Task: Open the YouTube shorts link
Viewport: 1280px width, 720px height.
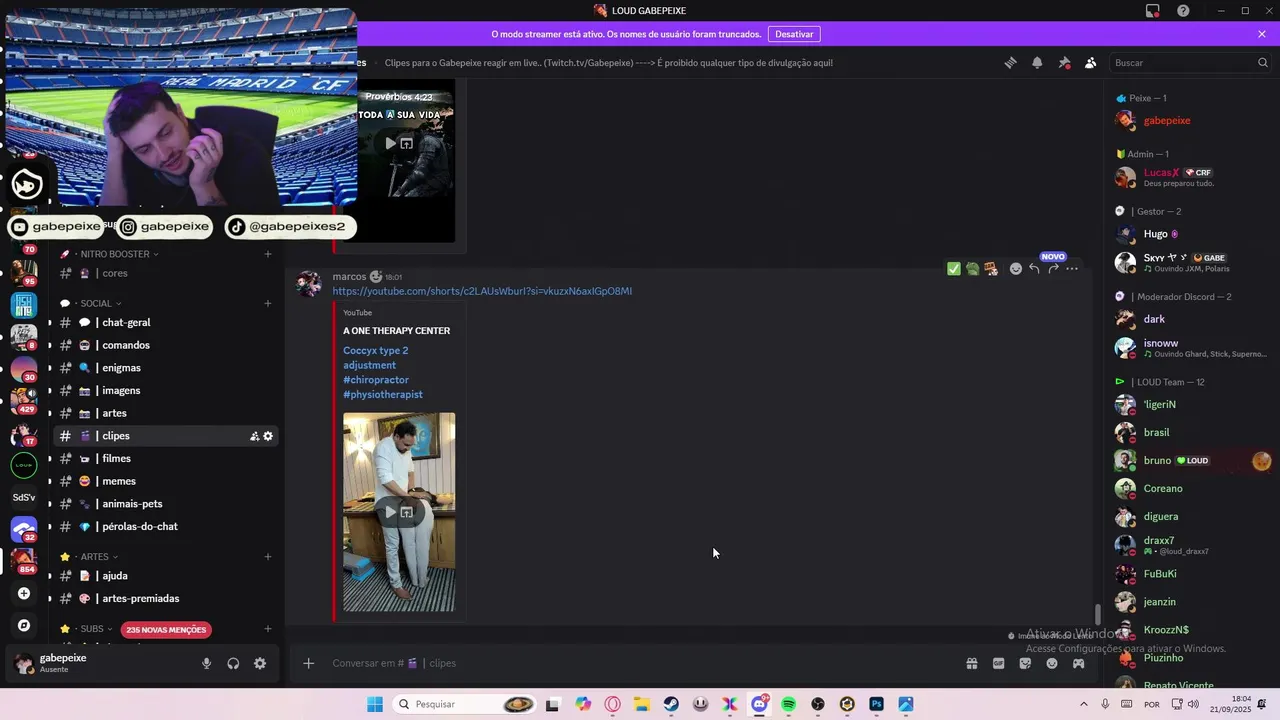Action: [482, 291]
